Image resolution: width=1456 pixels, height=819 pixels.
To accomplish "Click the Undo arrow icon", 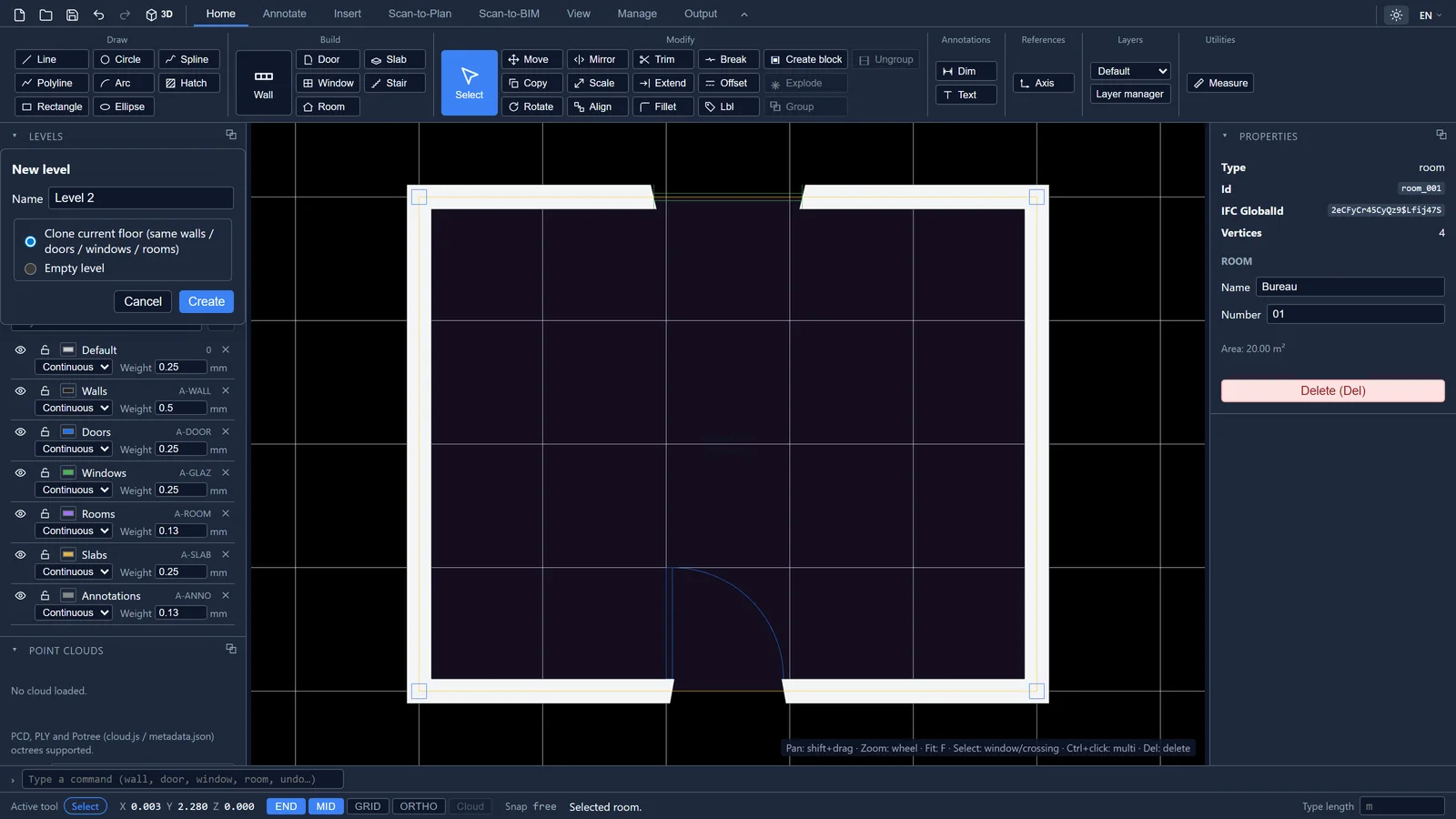I will (98, 15).
